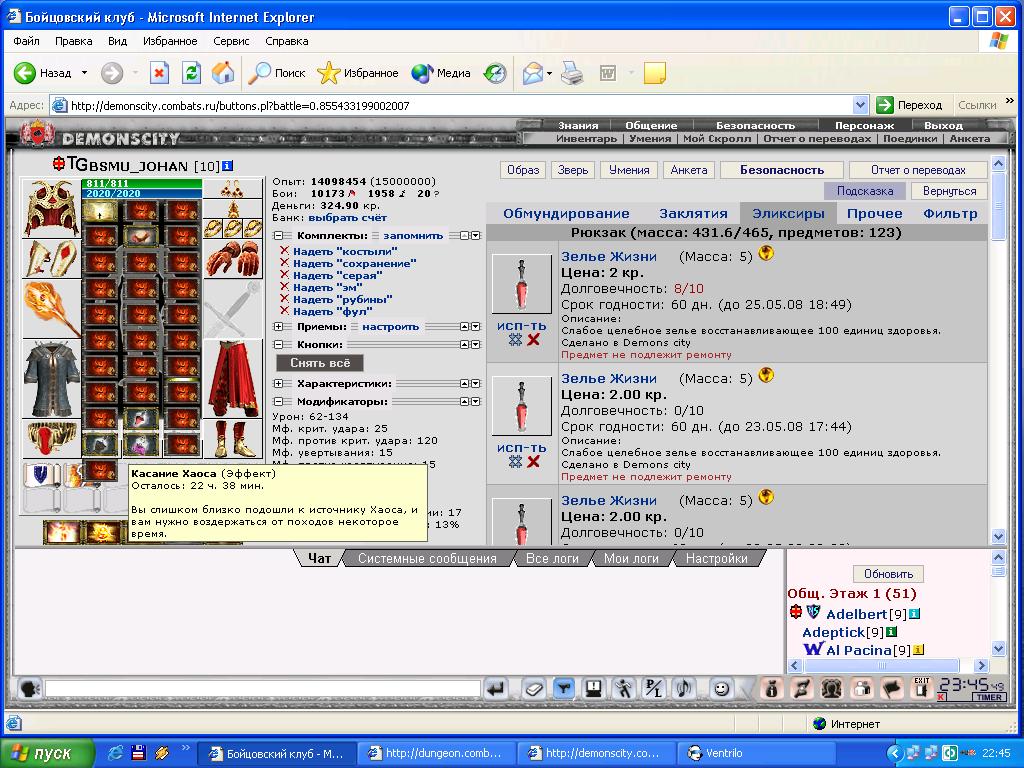Collapse the Модификаторы section
The width and height of the screenshot is (1024, 768).
(x=278, y=402)
